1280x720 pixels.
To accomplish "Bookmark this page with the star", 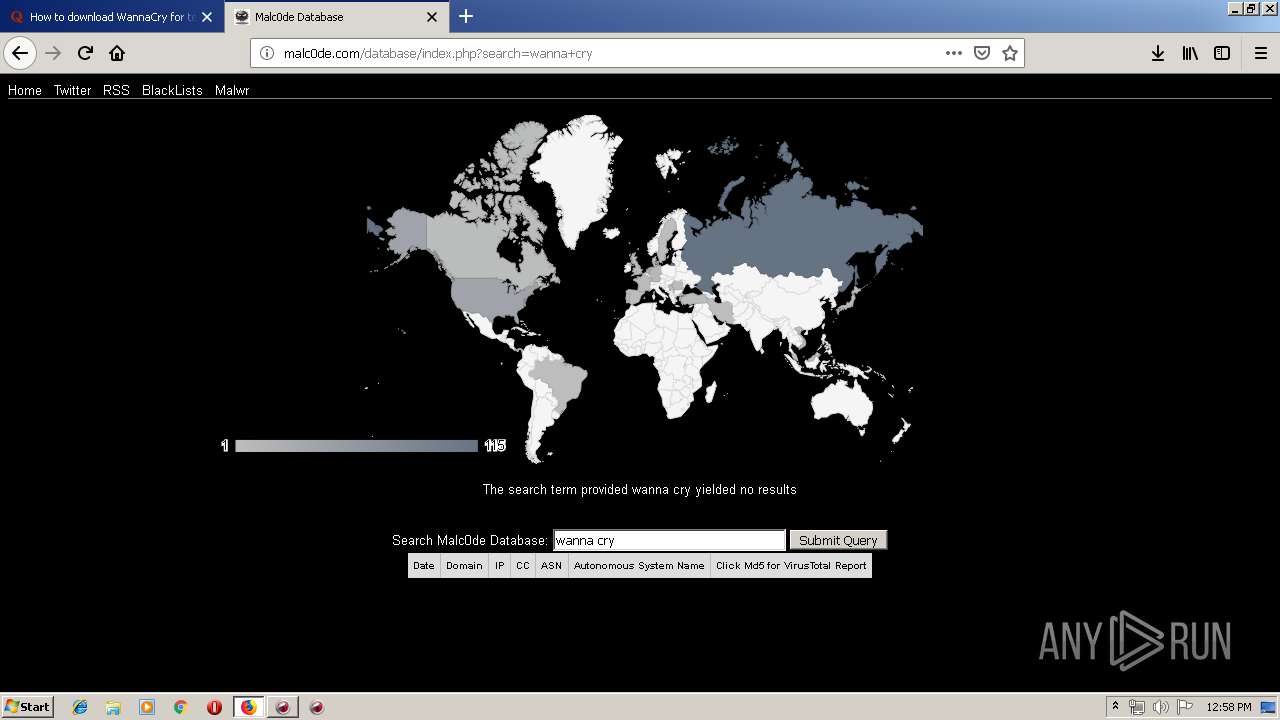I will [x=1010, y=53].
